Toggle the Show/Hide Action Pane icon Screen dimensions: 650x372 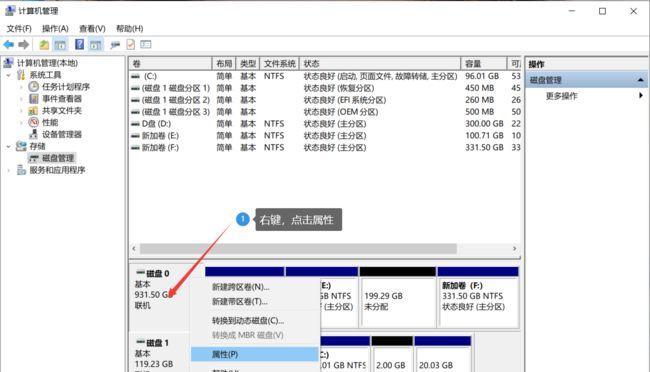click(95, 44)
